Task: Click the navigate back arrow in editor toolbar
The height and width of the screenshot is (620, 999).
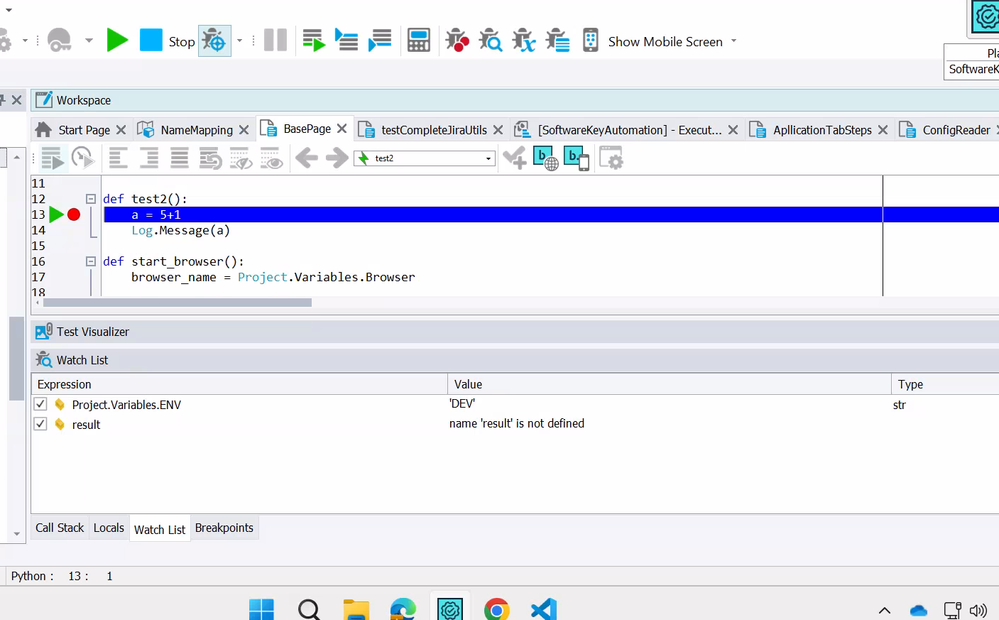Action: (x=306, y=158)
